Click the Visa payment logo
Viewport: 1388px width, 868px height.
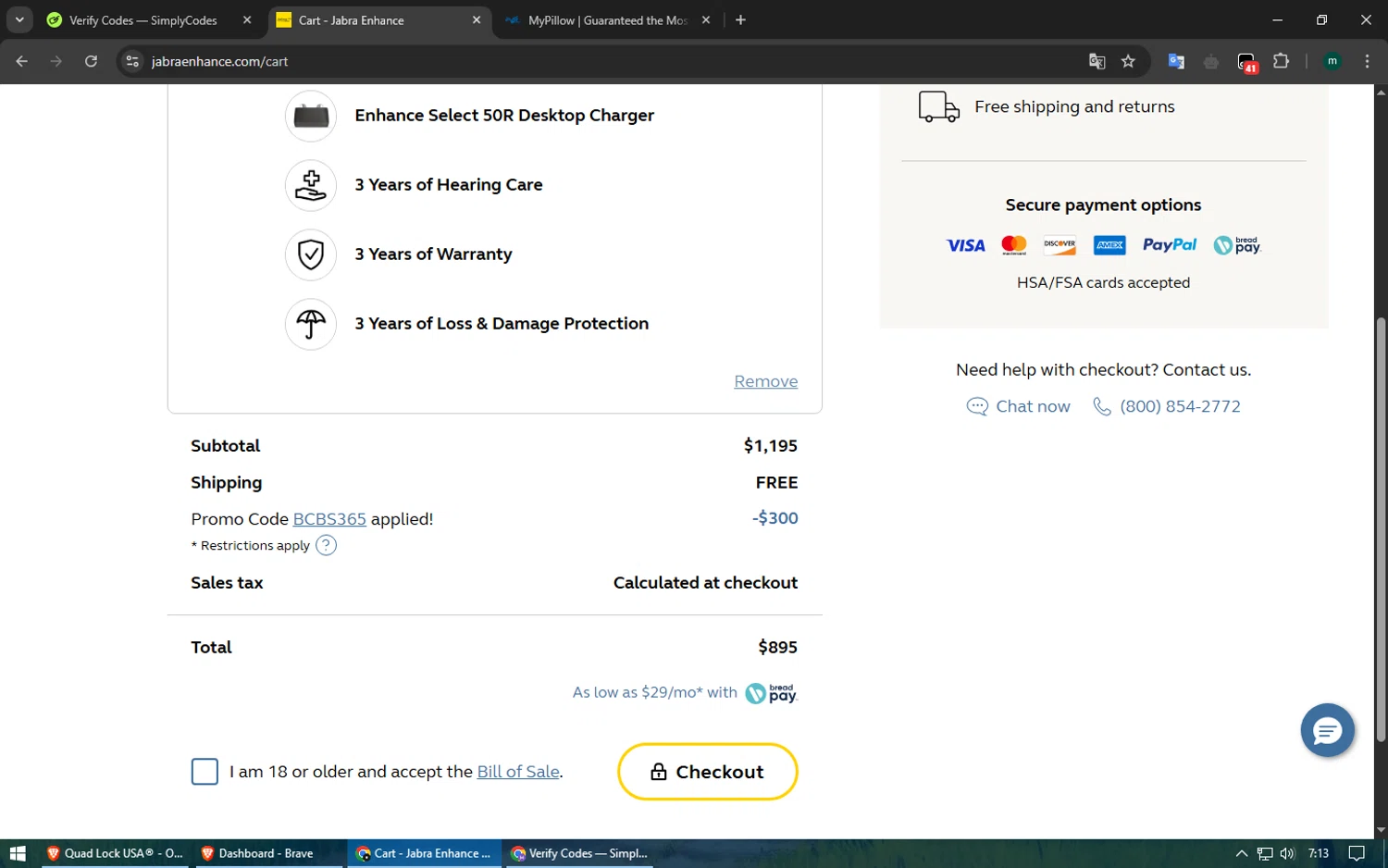(965, 245)
